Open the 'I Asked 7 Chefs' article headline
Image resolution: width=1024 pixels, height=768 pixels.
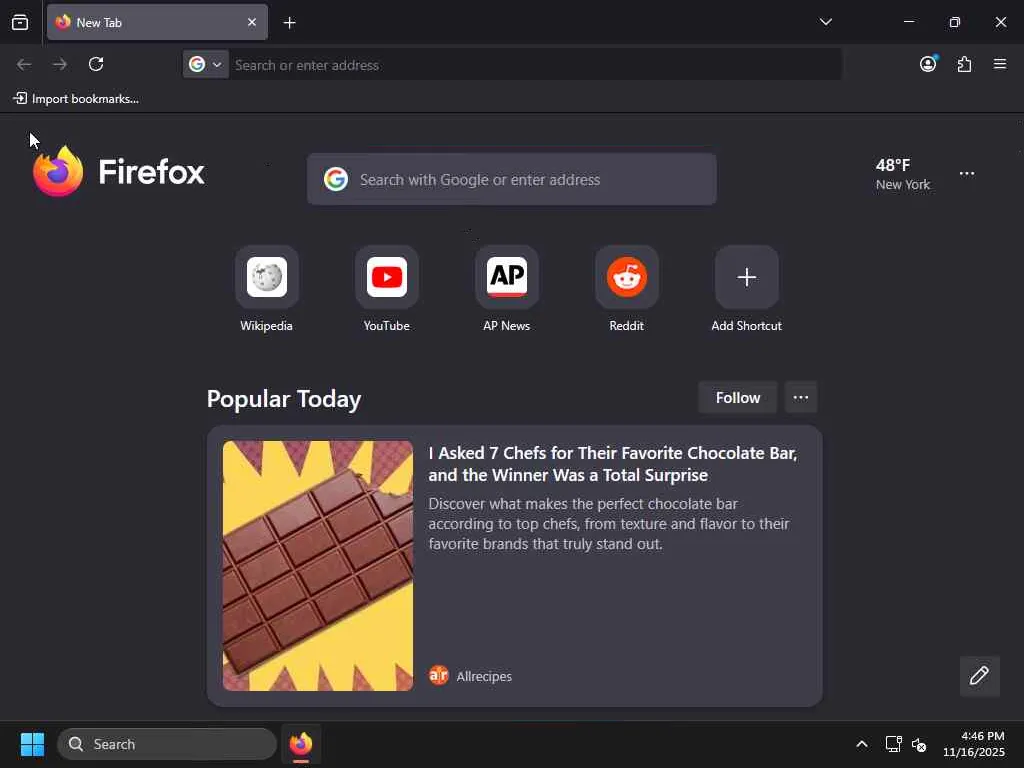pyautogui.click(x=613, y=464)
